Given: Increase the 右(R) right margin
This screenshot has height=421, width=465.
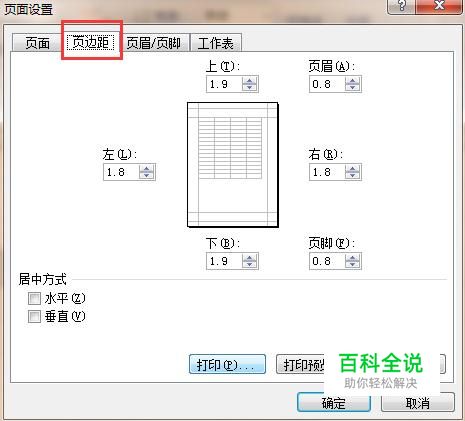Looking at the screenshot, I should [x=353, y=169].
